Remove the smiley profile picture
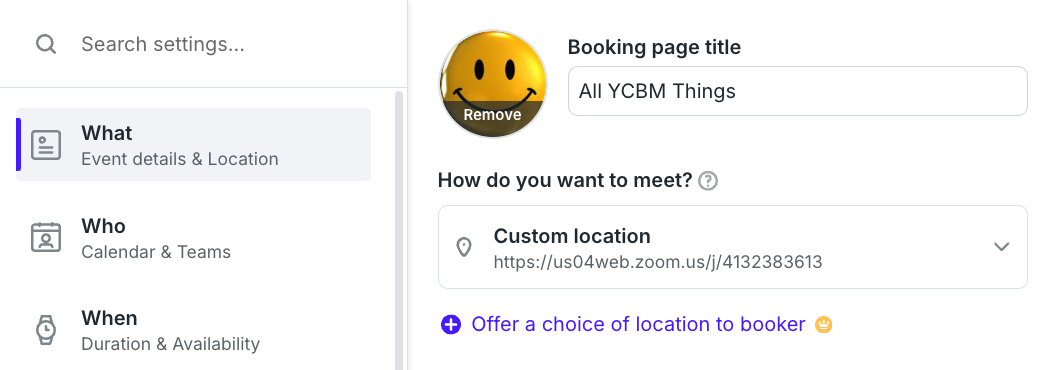The image size is (1055, 370). point(493,115)
